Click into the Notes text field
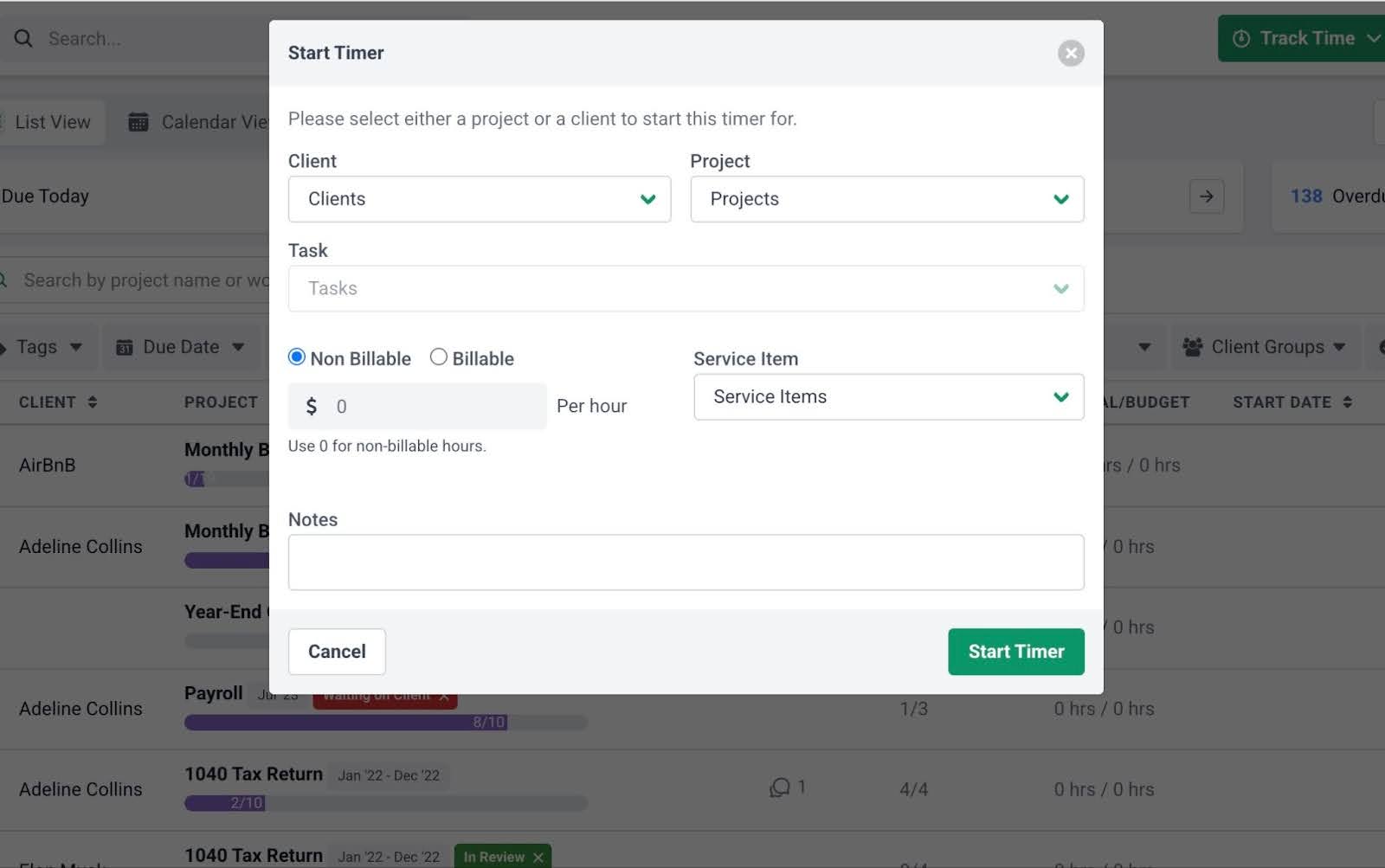Screen dimensions: 1385x868 686,563
